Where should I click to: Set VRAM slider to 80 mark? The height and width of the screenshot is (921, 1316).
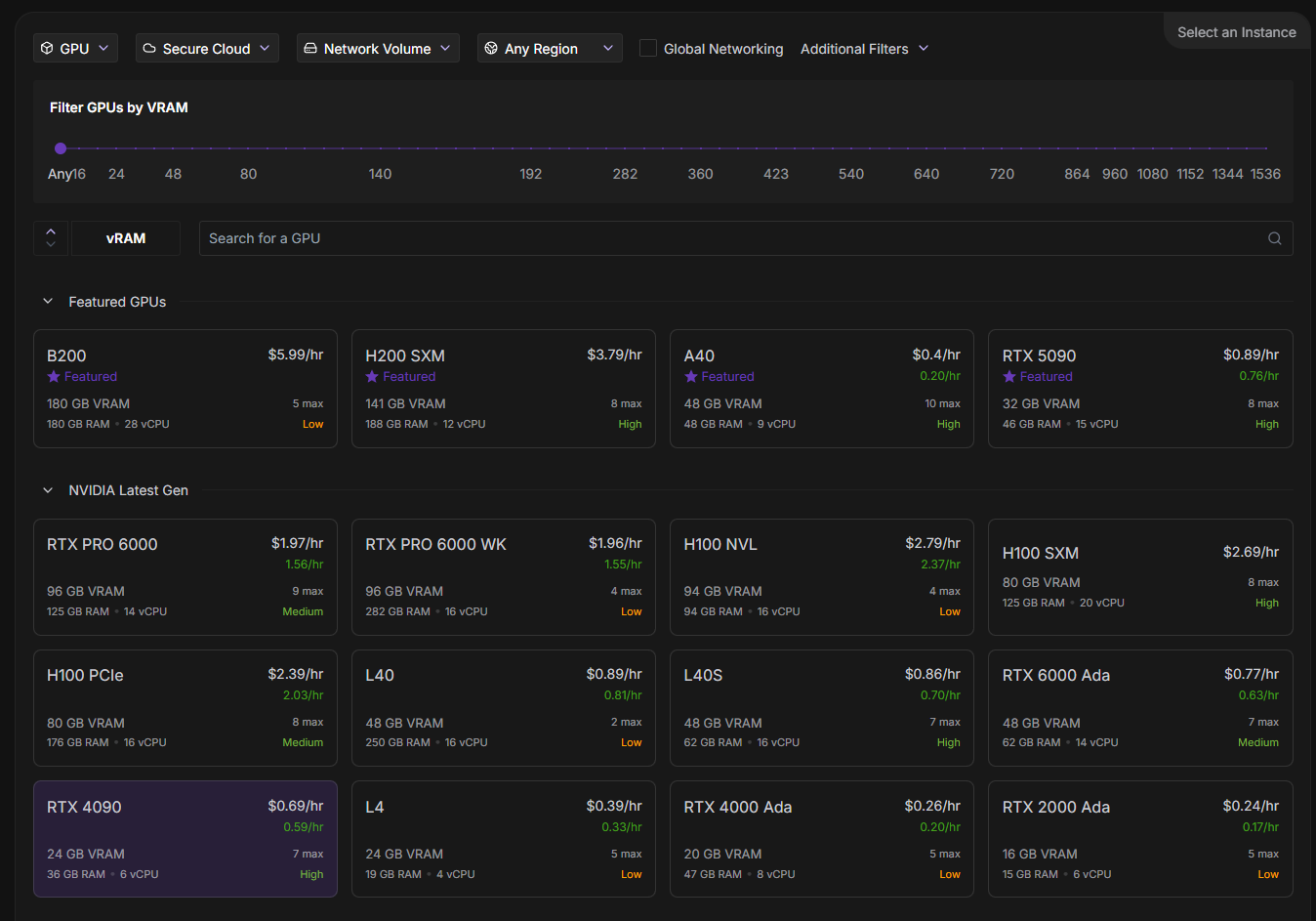tap(249, 148)
